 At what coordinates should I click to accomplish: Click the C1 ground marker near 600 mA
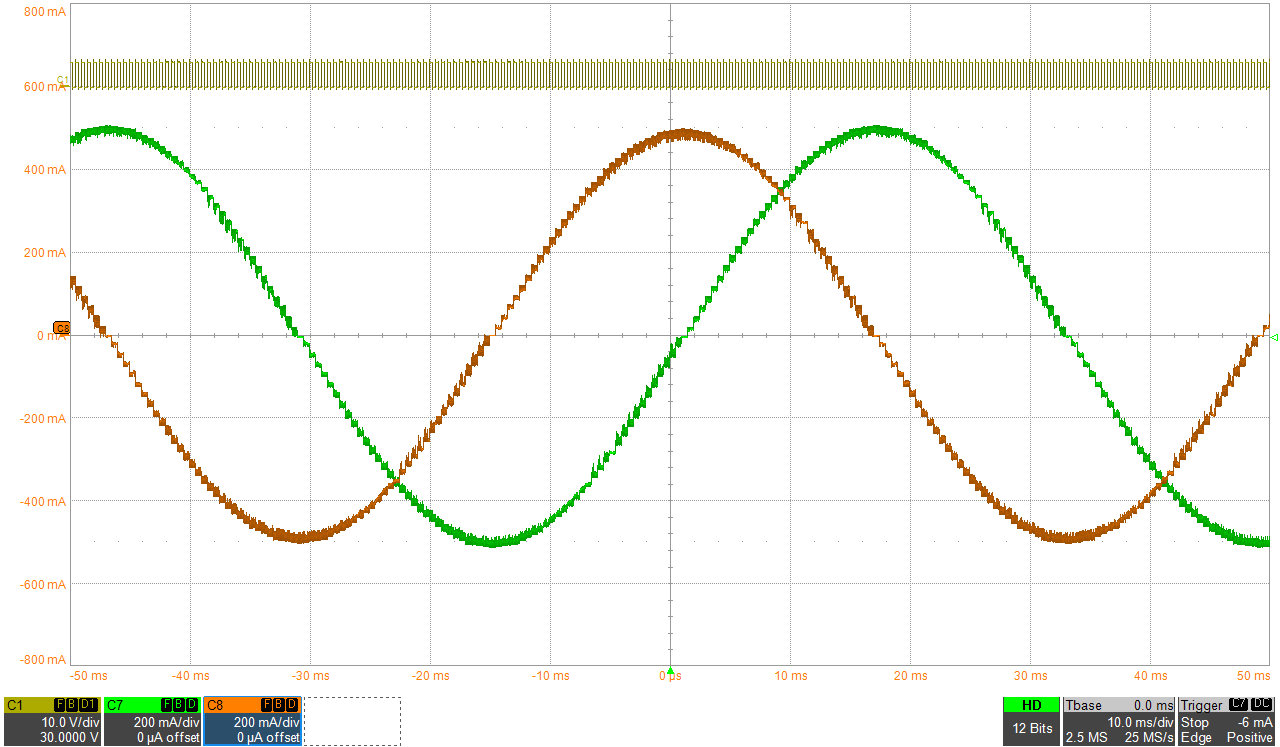[x=62, y=80]
